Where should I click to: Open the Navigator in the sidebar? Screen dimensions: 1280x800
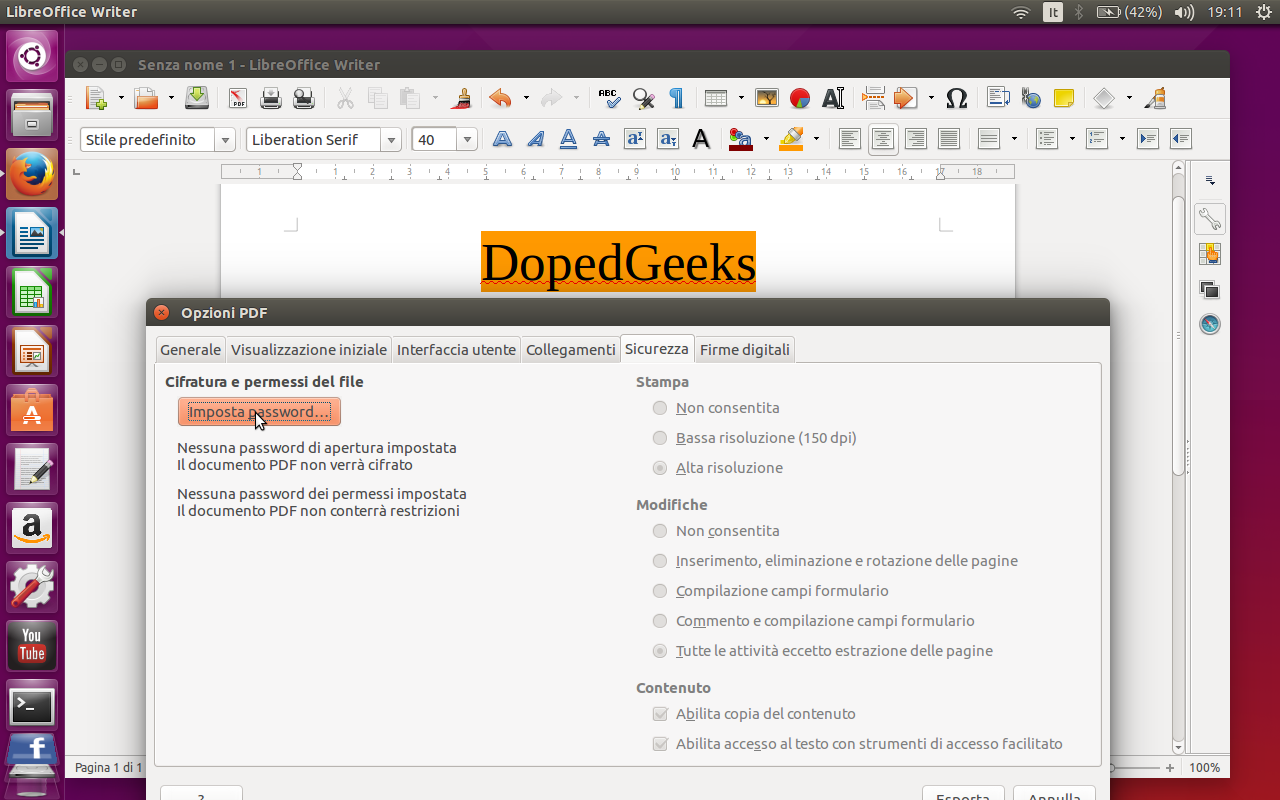click(x=1210, y=324)
